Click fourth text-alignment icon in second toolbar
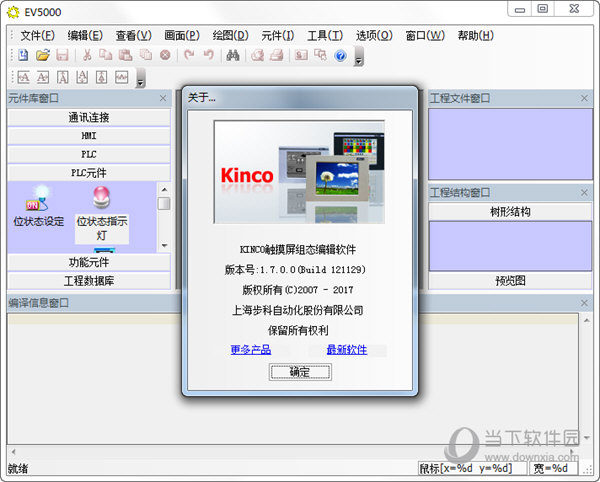 [82, 78]
